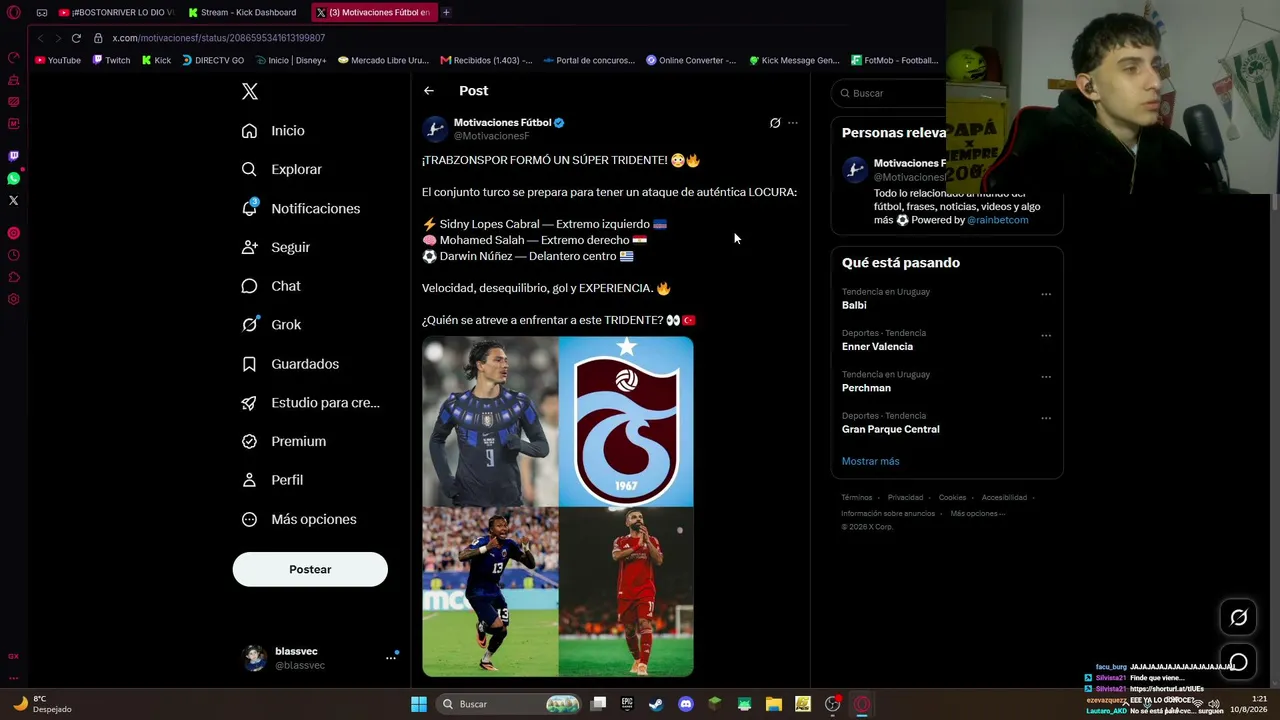The width and height of the screenshot is (1280, 720).
Task: Open Información sobre anuncios link
Action: 888,513
